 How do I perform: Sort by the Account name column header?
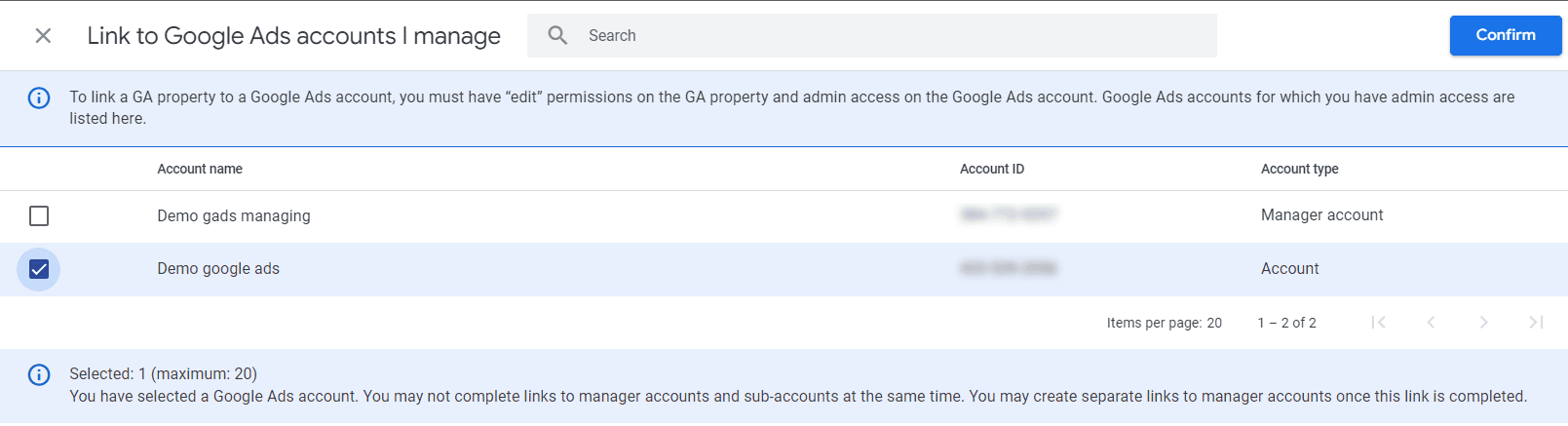pos(200,169)
